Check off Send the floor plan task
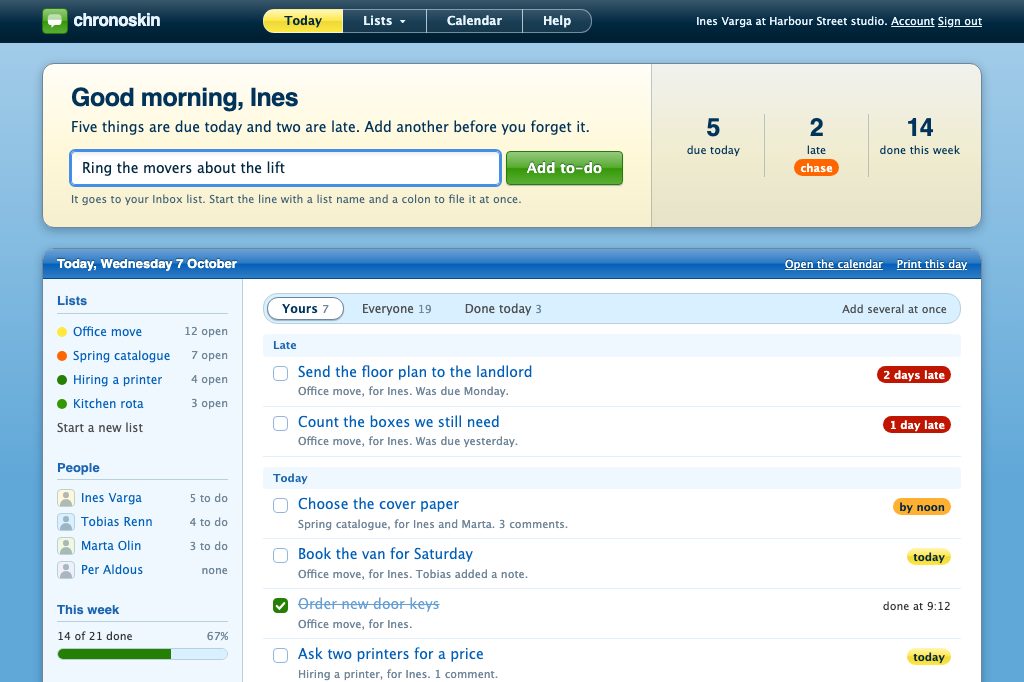The height and width of the screenshot is (682, 1024). 280,374
